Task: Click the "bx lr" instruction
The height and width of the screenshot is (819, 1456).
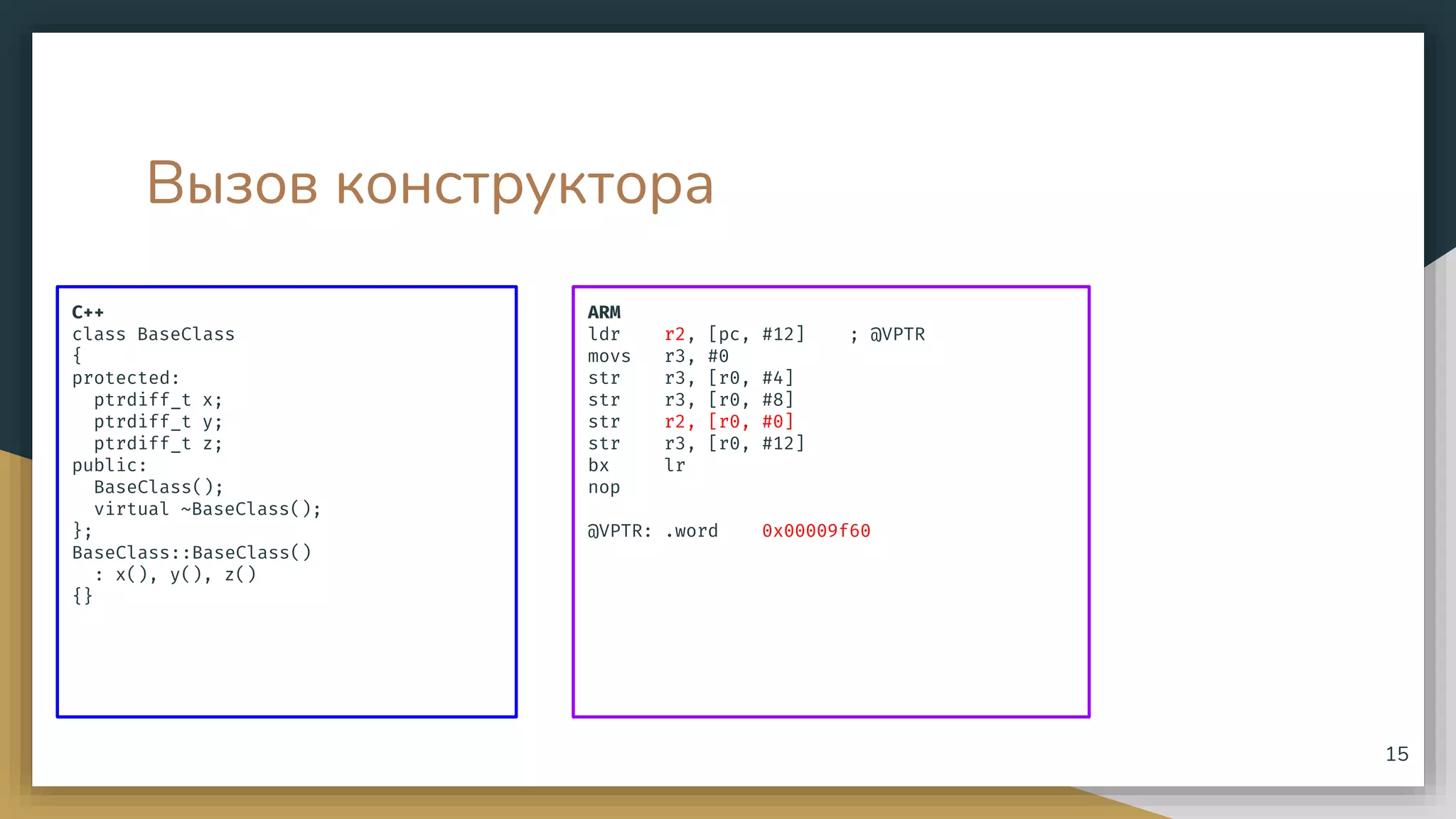Action: 636,466
